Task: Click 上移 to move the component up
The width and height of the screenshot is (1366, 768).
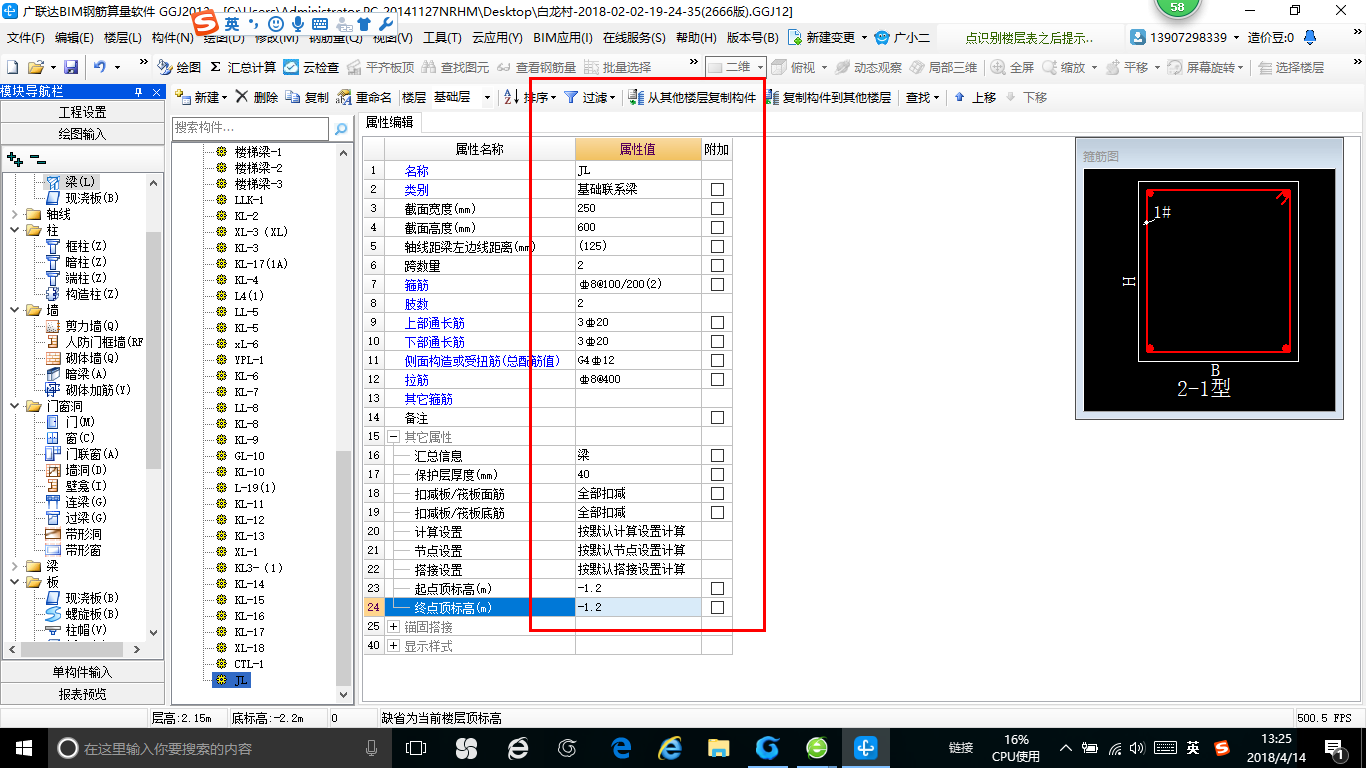Action: click(975, 97)
